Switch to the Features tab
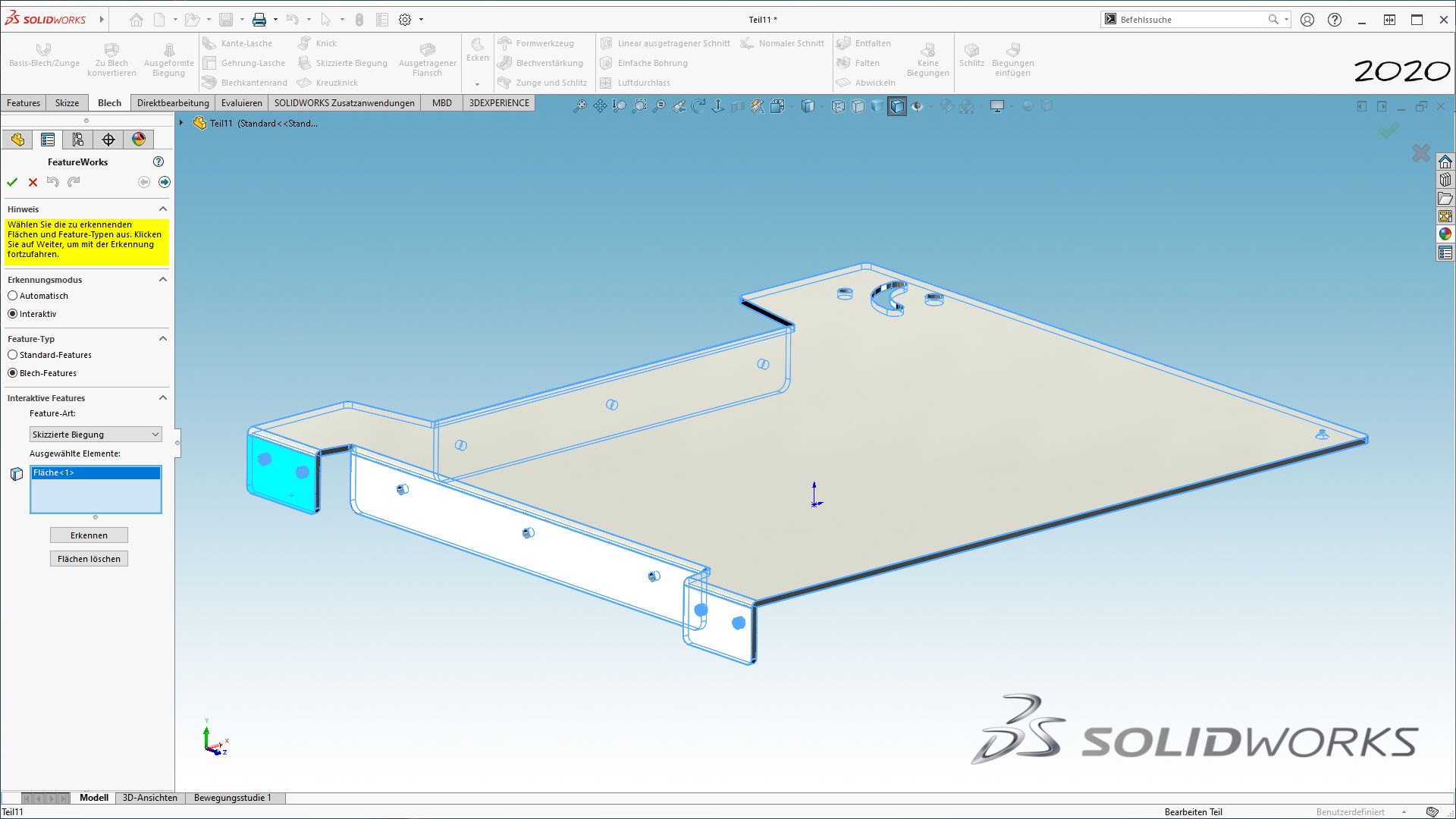 click(x=24, y=103)
